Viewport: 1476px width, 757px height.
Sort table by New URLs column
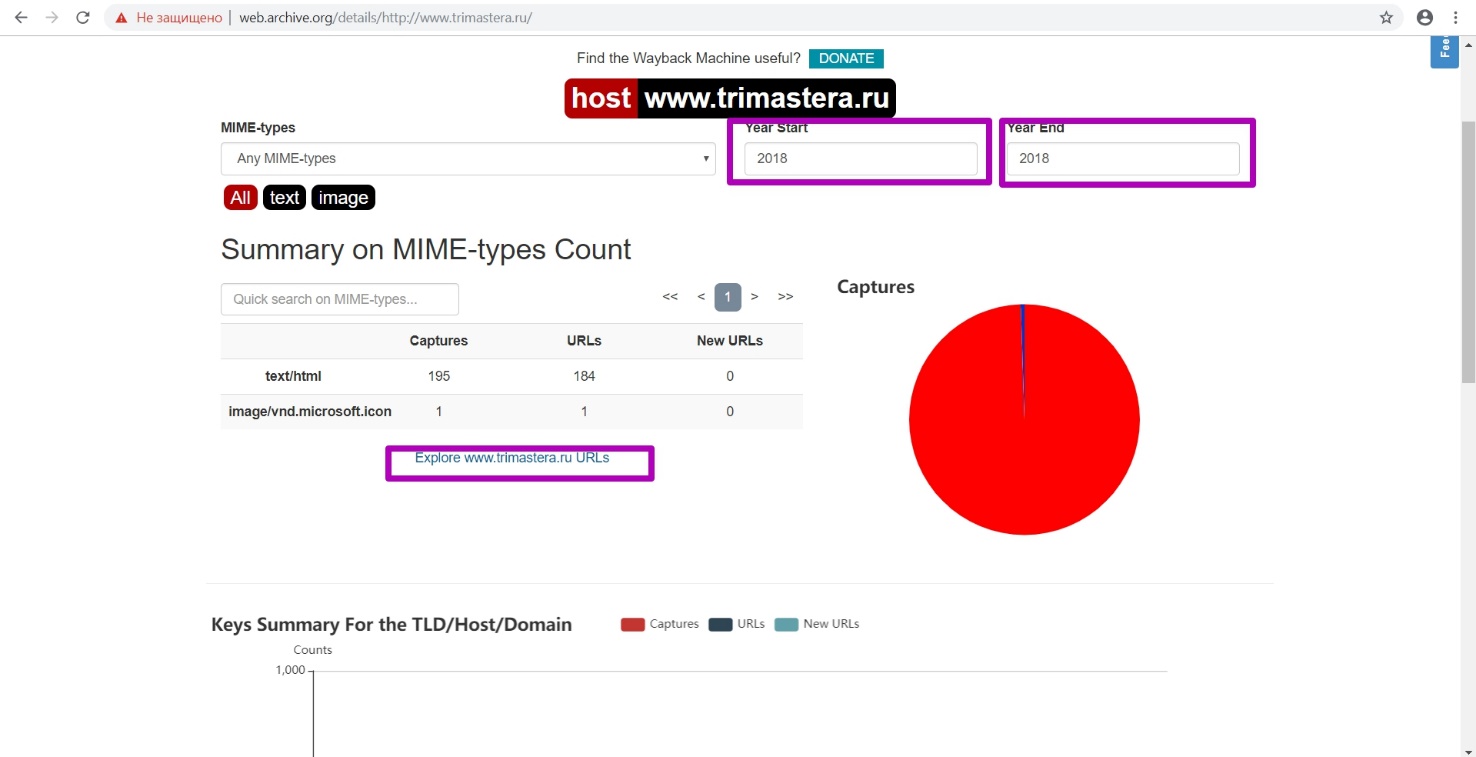click(730, 341)
